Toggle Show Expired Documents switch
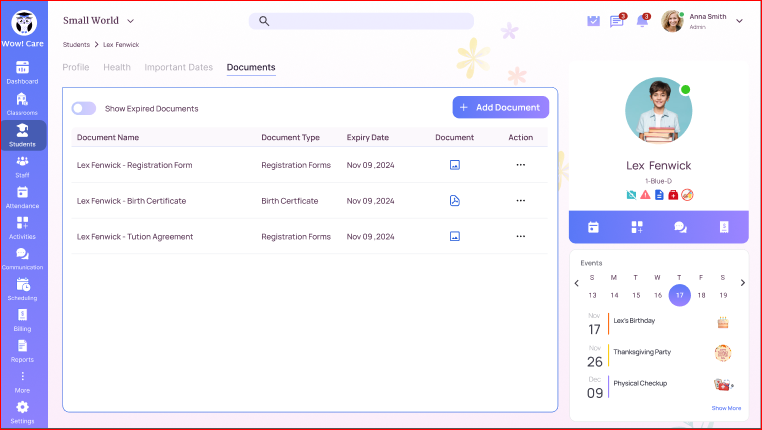This screenshot has width=762, height=430. coord(84,108)
